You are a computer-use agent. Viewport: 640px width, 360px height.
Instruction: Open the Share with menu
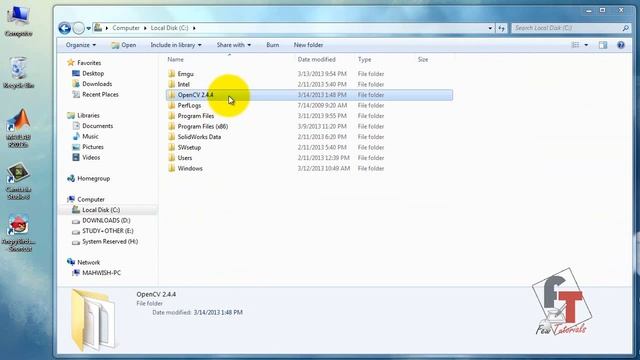click(x=233, y=45)
